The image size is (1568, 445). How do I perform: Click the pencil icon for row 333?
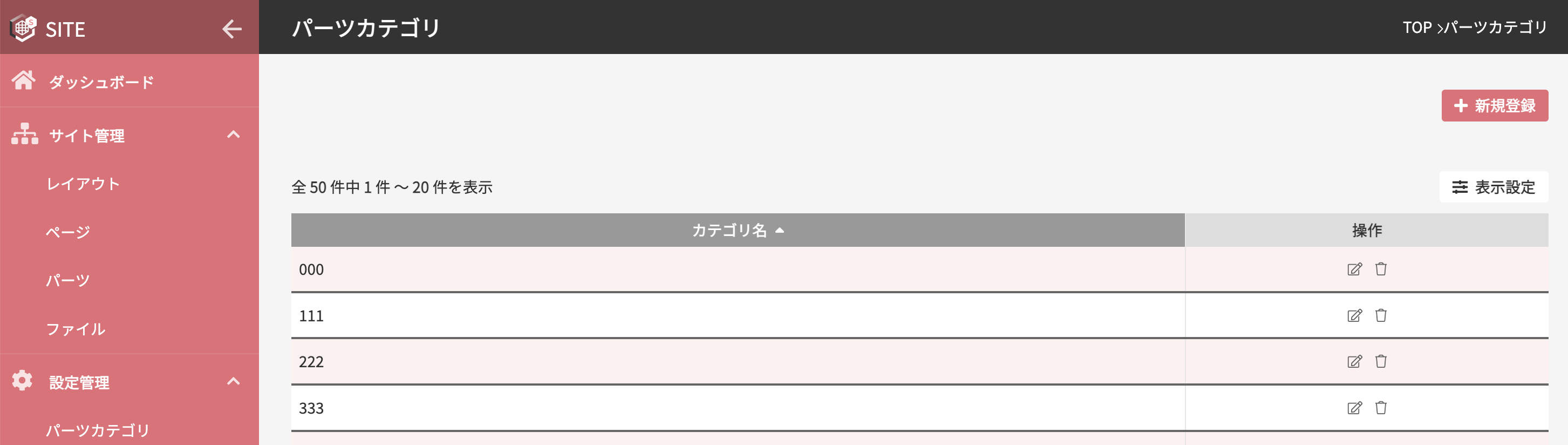pos(1354,408)
